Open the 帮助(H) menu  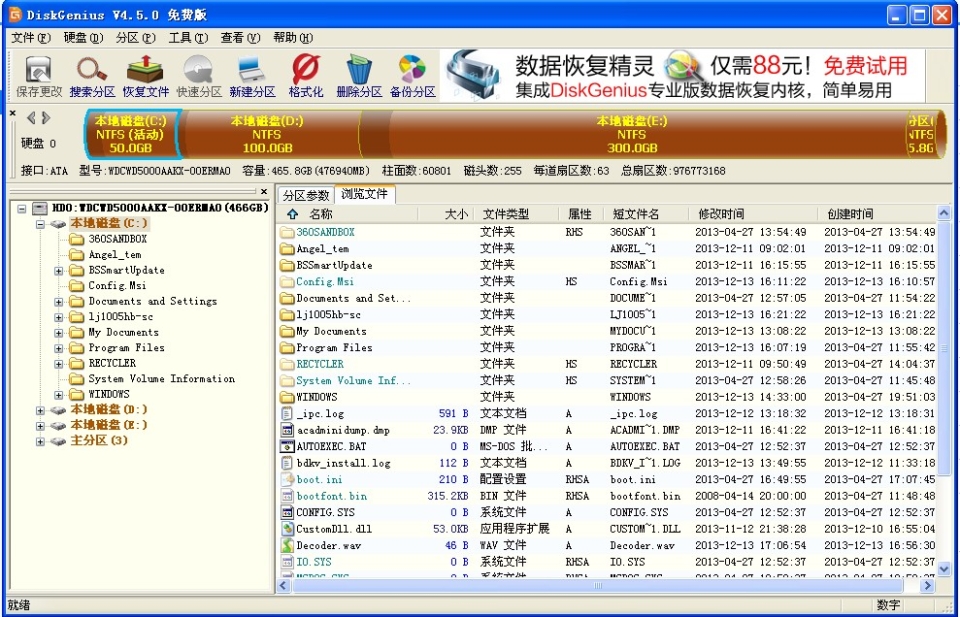point(293,38)
